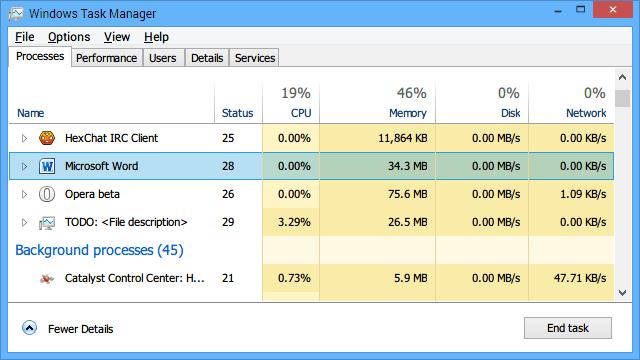Click the 0.73% CPU value
Viewport: 640px width, 360px height.
[x=294, y=278]
